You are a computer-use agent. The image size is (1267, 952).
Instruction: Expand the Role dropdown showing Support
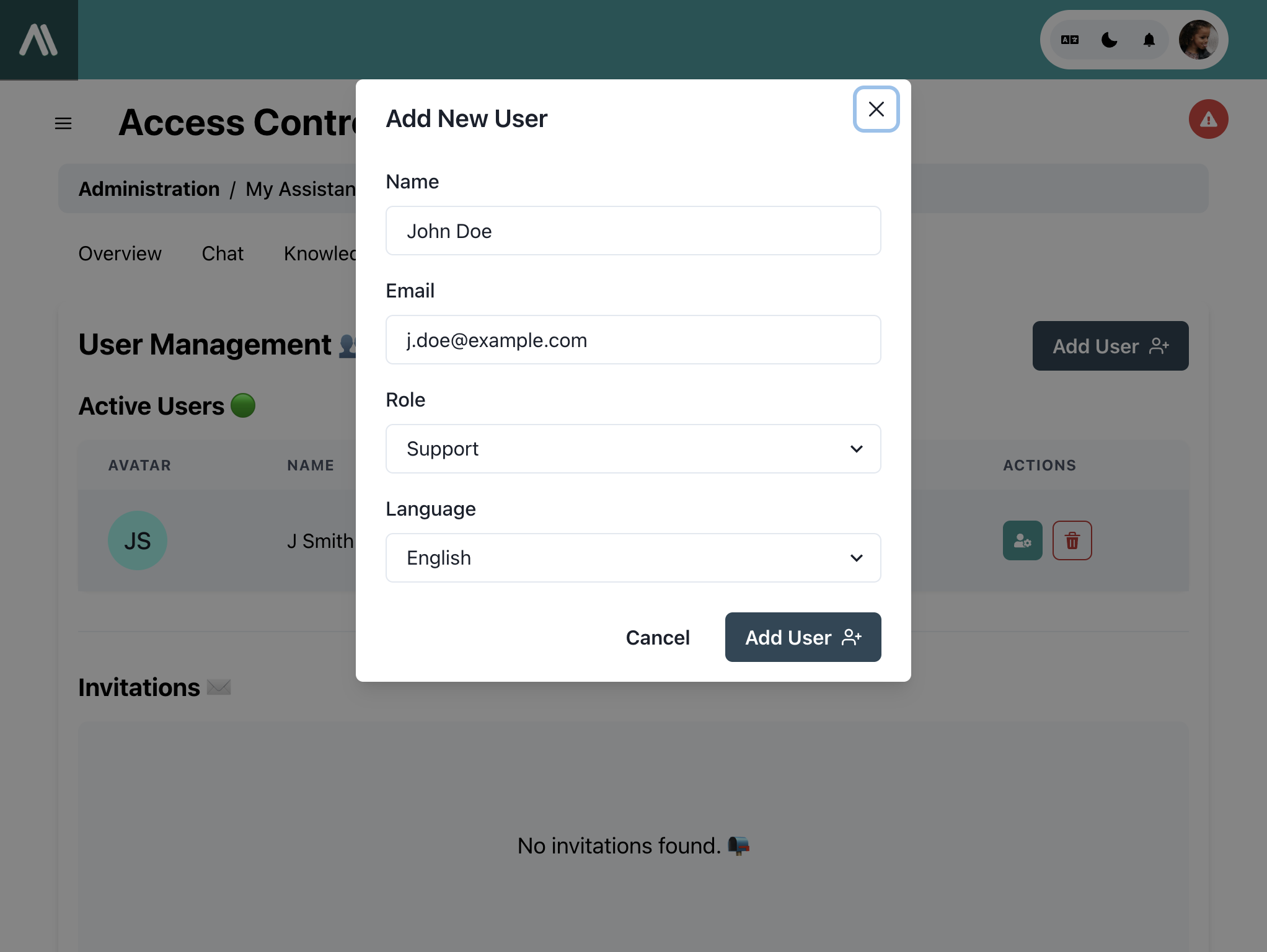(633, 448)
